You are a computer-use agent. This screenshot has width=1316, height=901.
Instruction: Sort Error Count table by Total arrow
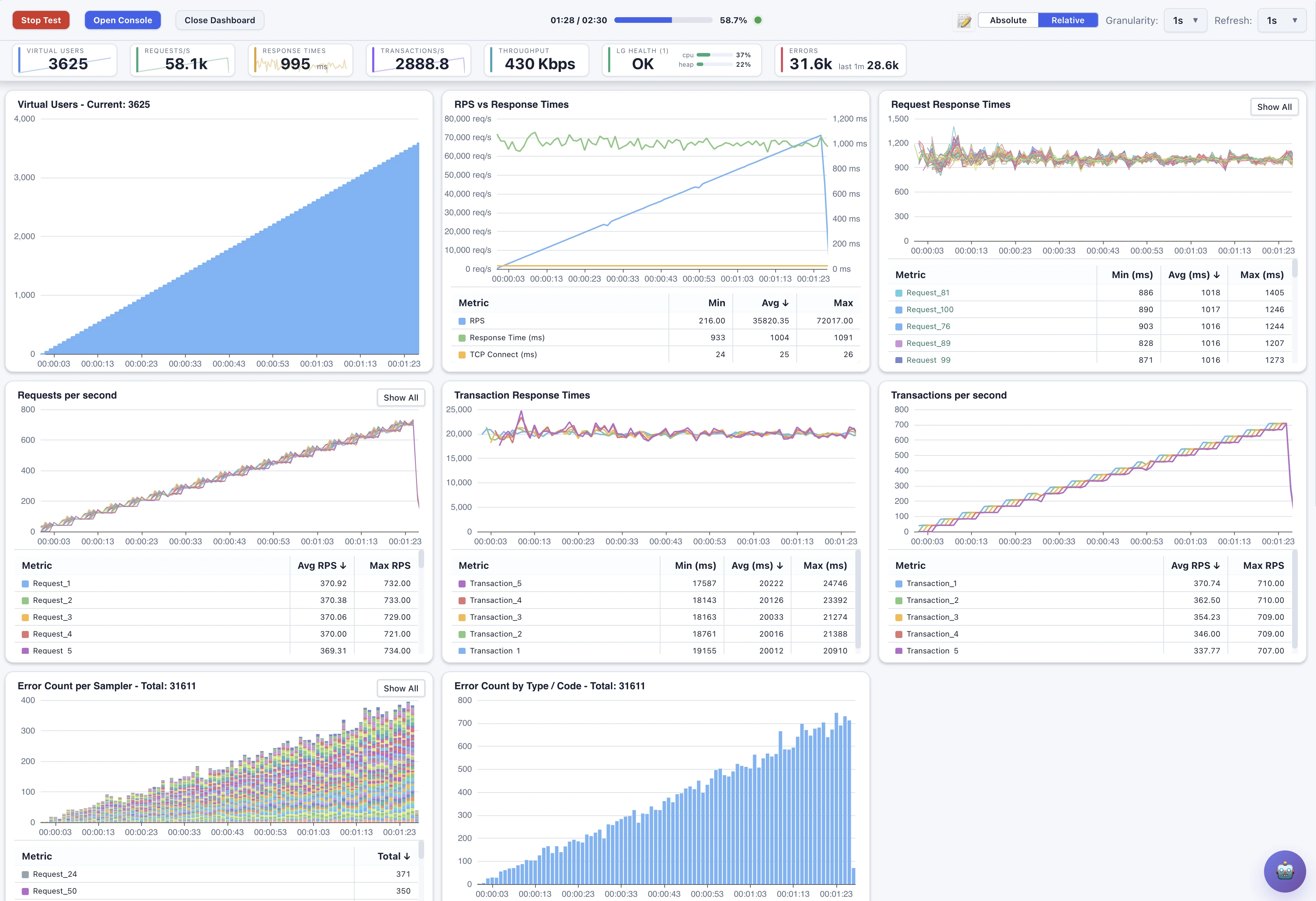(x=394, y=856)
